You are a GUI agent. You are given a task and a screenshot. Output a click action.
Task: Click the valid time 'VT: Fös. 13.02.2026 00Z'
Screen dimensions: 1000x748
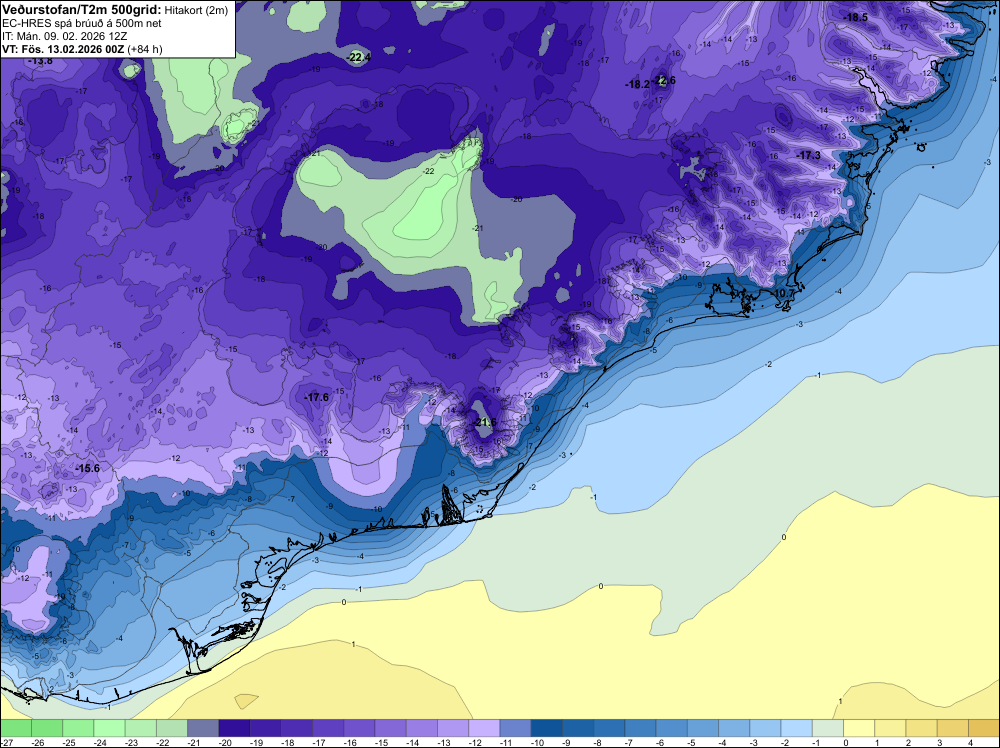(x=63, y=49)
